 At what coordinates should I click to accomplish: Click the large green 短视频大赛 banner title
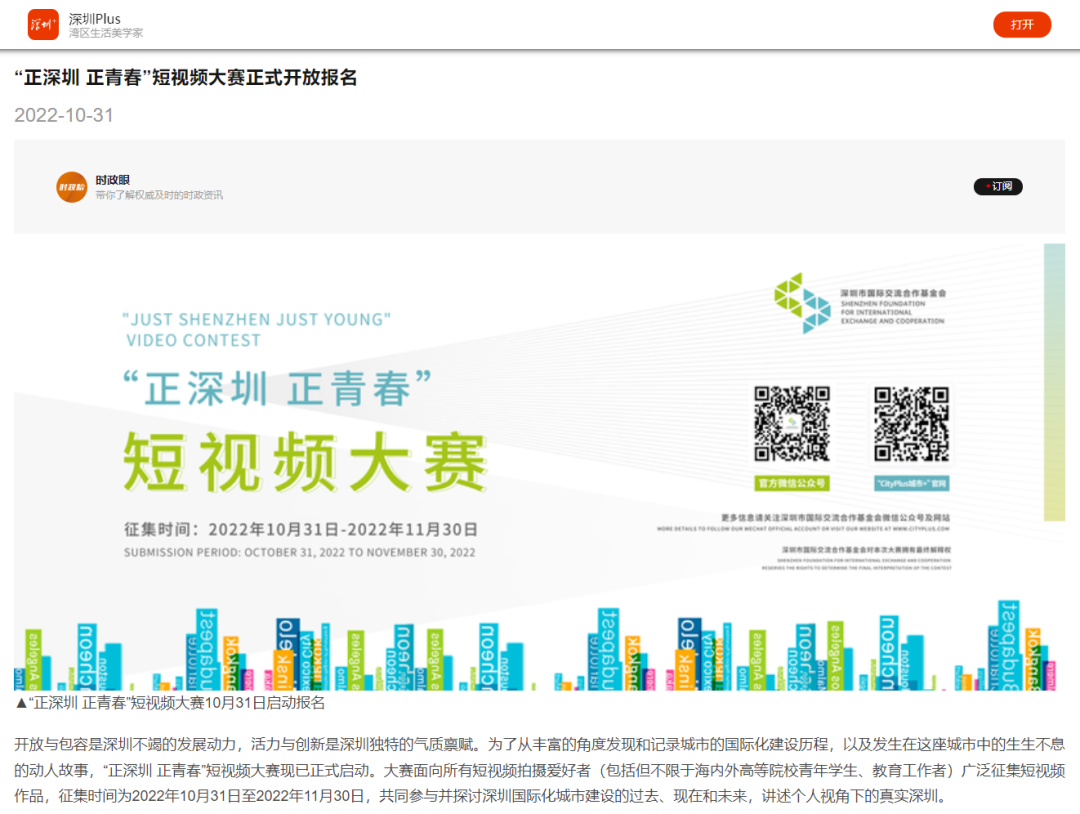pyautogui.click(x=304, y=461)
